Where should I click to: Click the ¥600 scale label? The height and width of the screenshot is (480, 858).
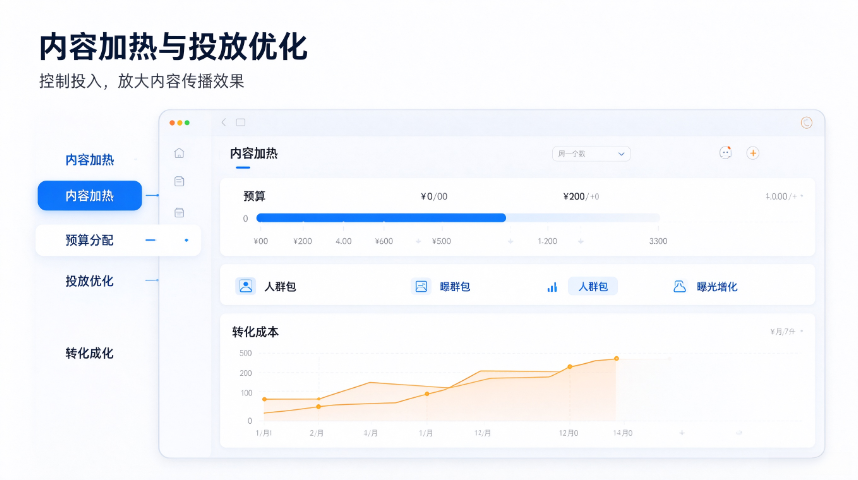(x=384, y=241)
